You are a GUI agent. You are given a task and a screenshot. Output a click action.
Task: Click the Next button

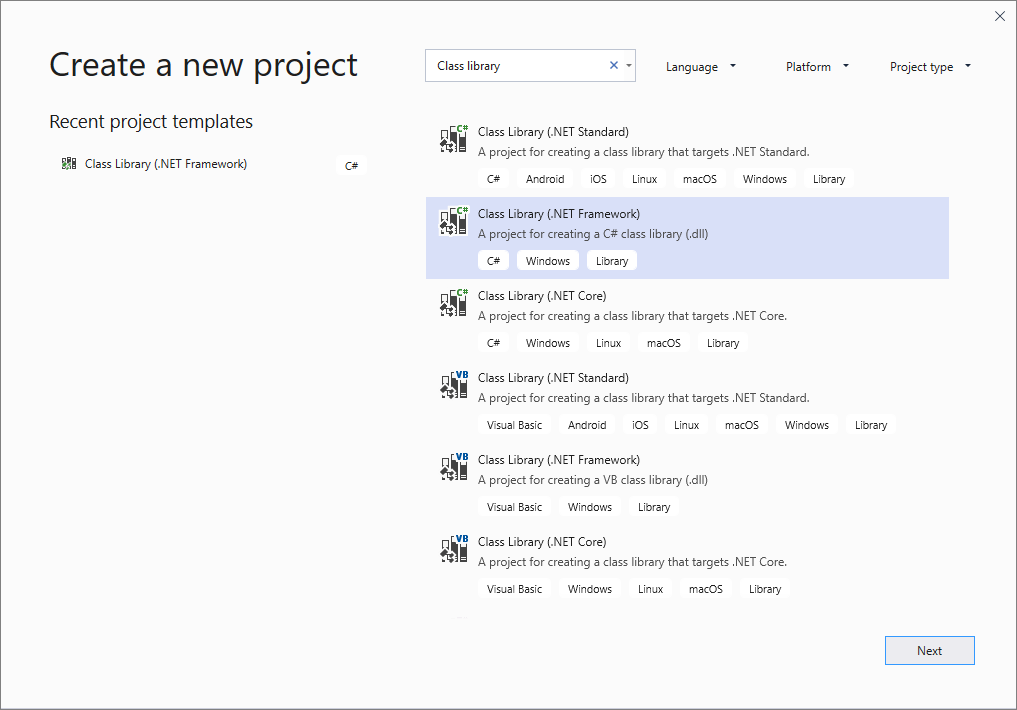pyautogui.click(x=929, y=650)
